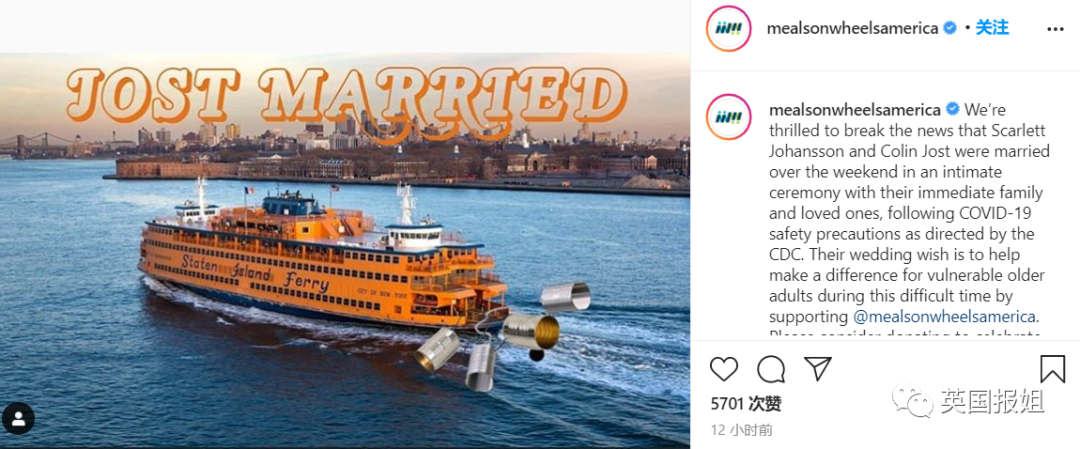Follow the account via 关注 link
The height and width of the screenshot is (449, 1080).
click(x=993, y=28)
